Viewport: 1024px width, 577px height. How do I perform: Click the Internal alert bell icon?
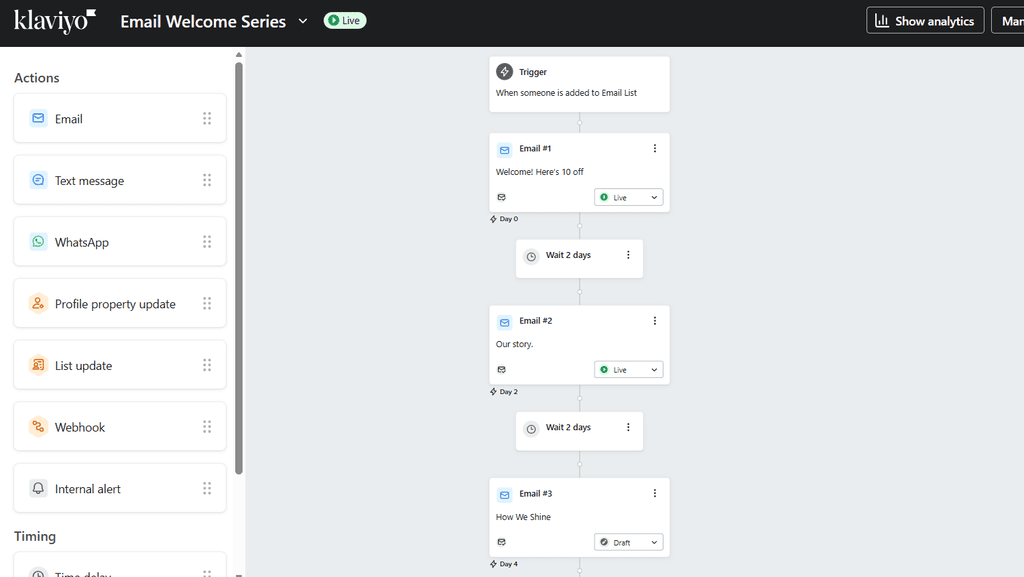(x=38, y=489)
